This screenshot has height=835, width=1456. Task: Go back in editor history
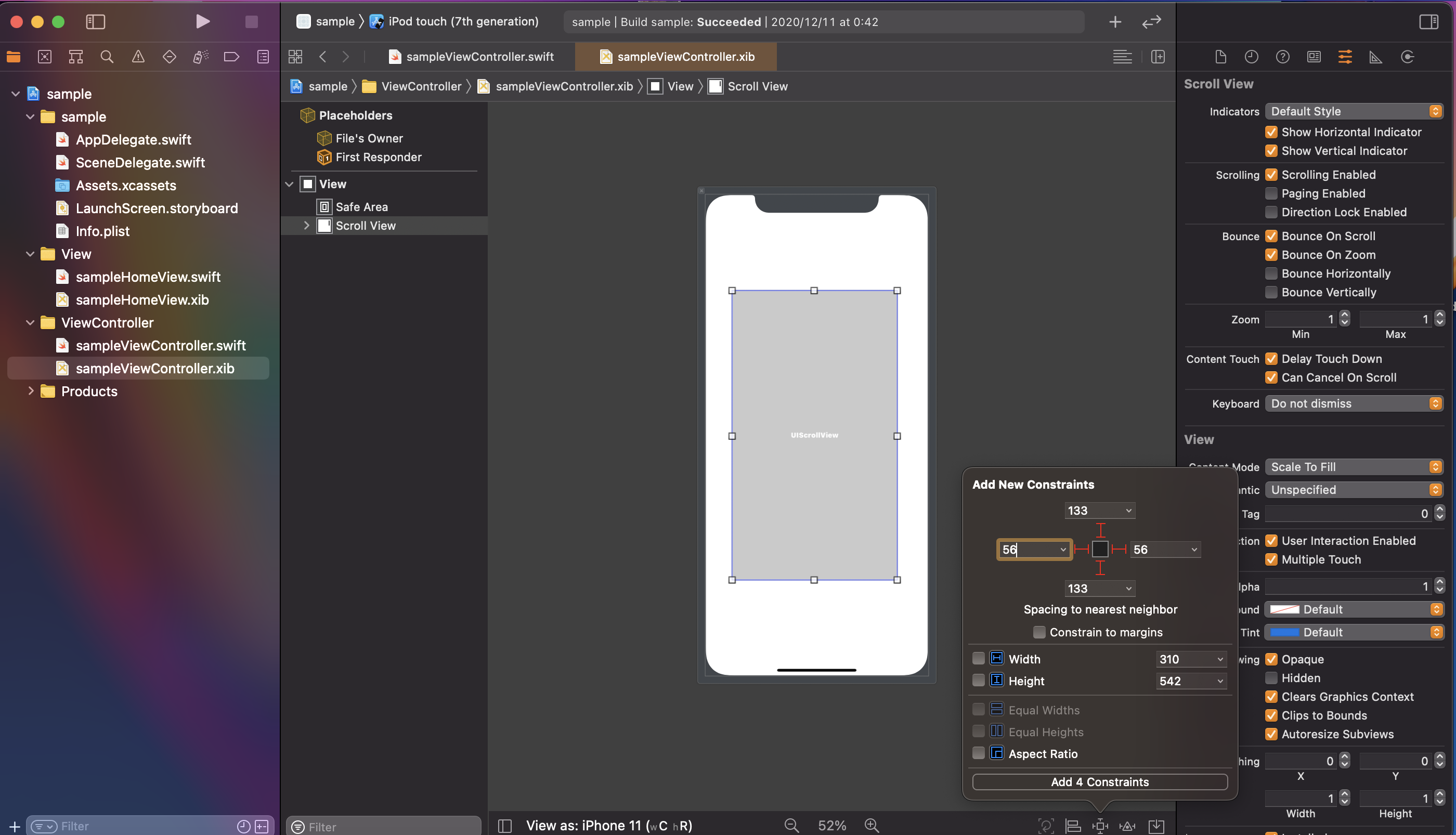[323, 57]
